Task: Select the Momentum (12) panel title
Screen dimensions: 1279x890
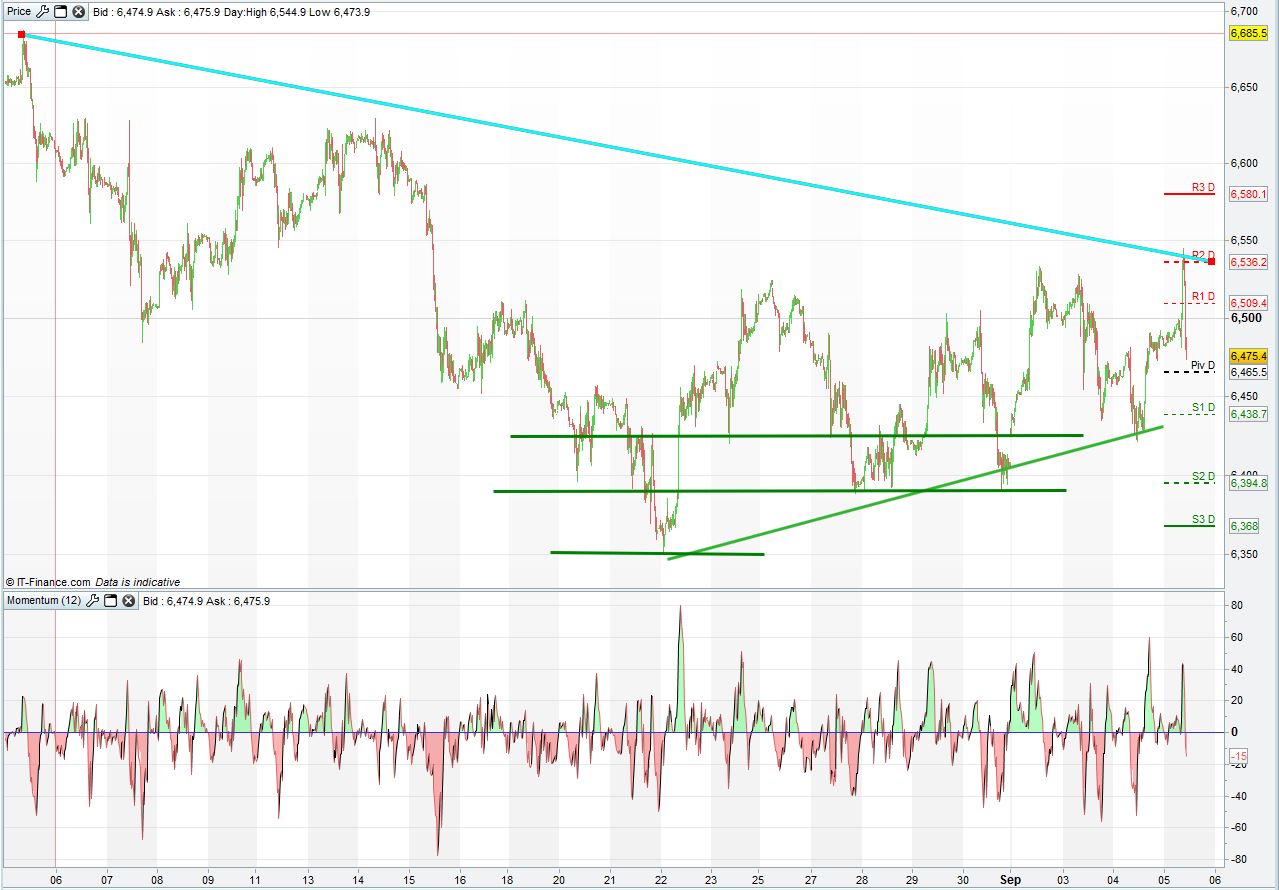Action: click(44, 601)
